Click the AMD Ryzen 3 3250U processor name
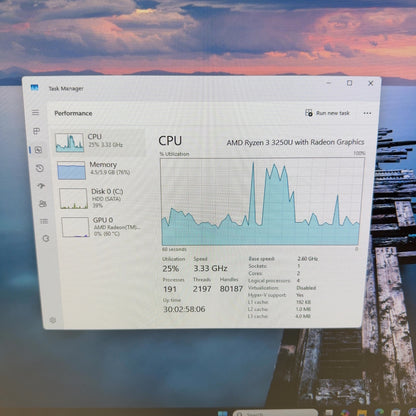This screenshot has height=416, width=416. (x=295, y=142)
